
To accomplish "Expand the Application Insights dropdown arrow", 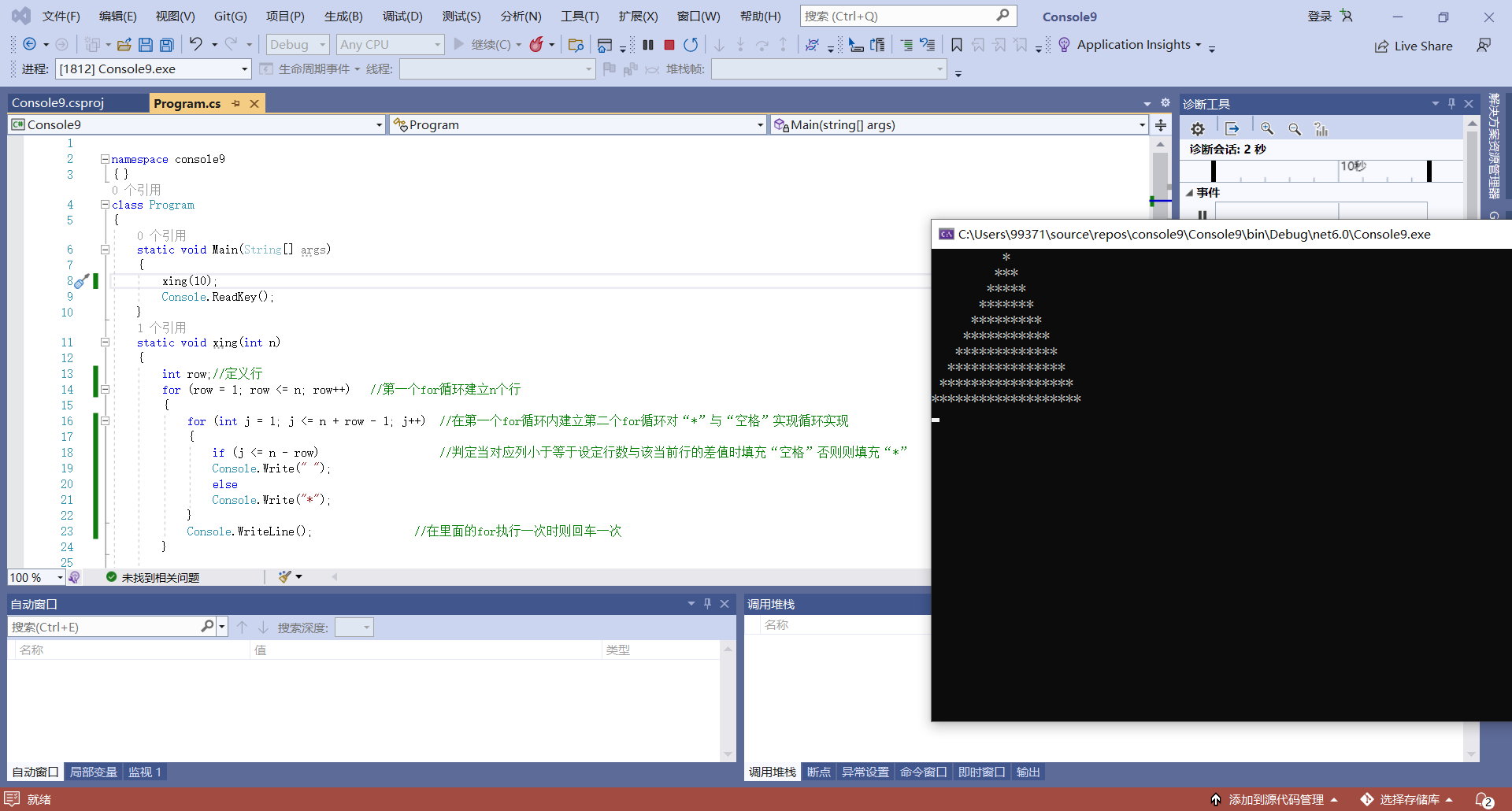I will (x=1199, y=45).
